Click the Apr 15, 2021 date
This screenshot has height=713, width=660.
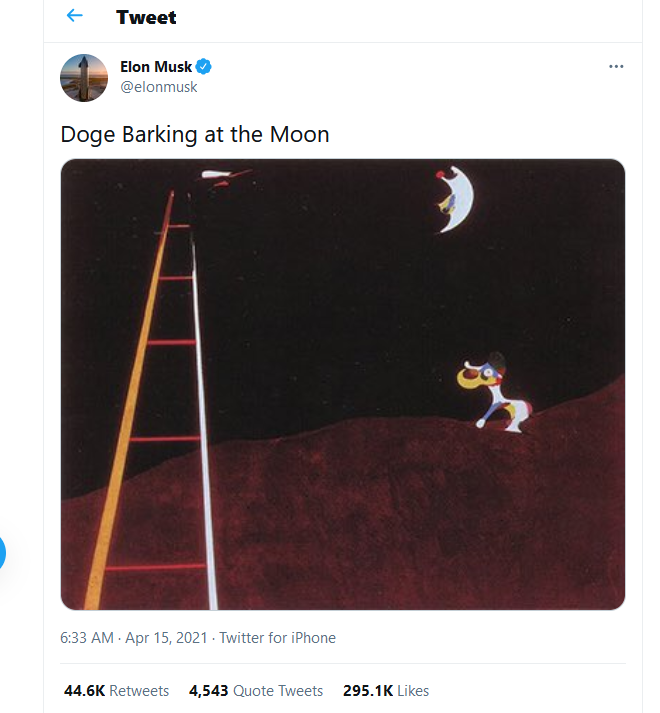[167, 638]
